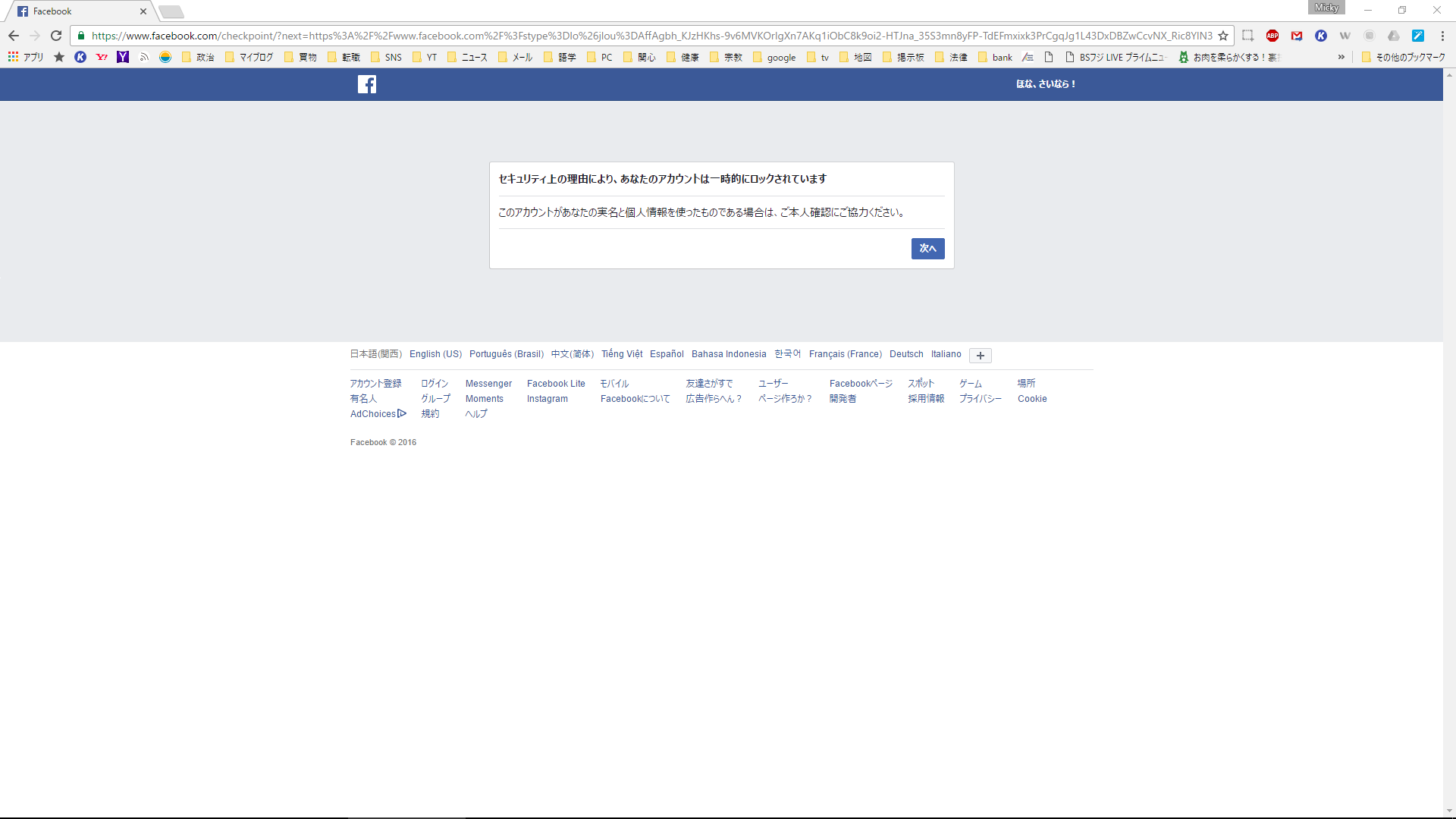Open the Instagram footer link

548,399
